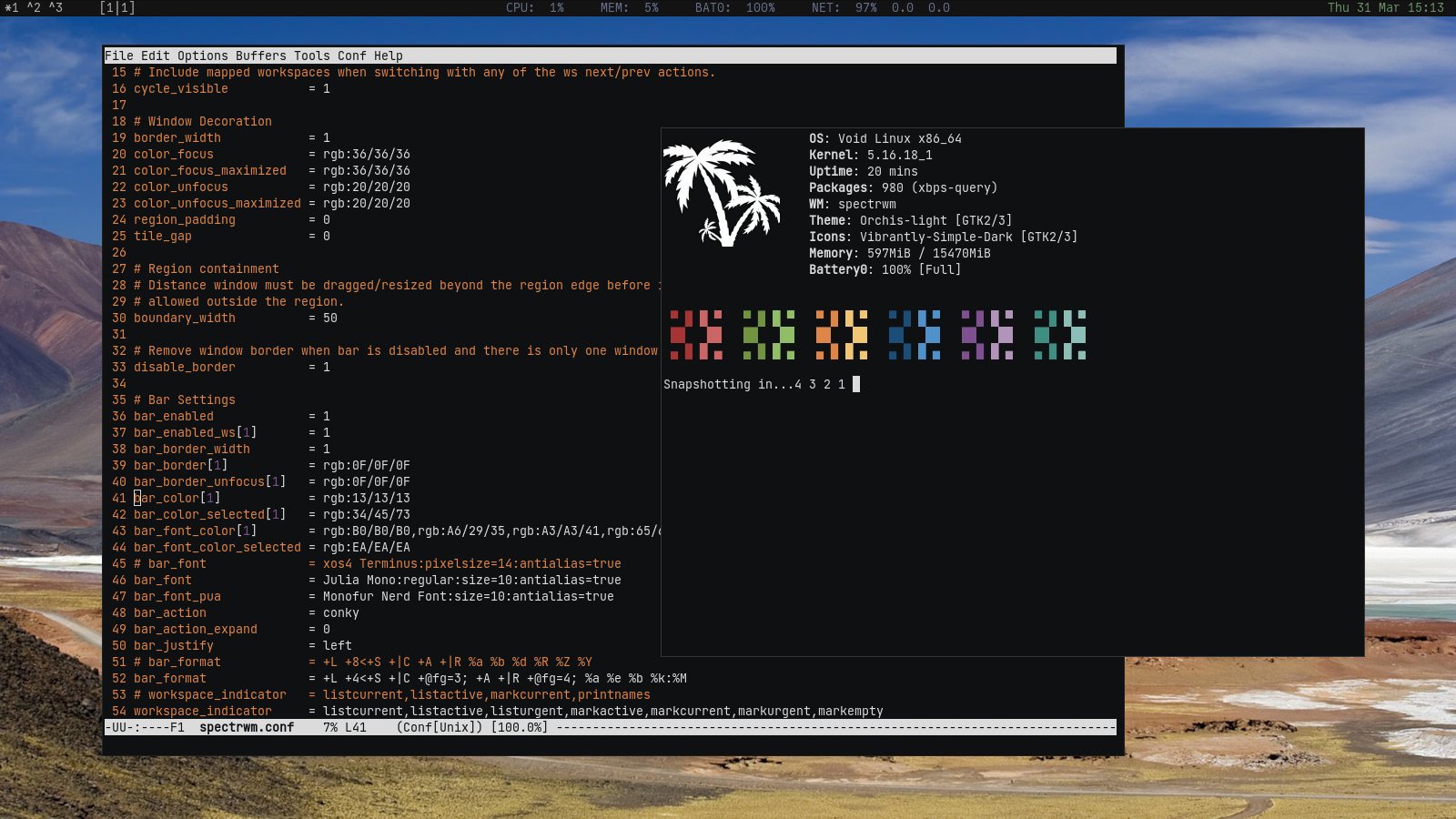Click the [100.0%] indicator in modeline

(520, 727)
